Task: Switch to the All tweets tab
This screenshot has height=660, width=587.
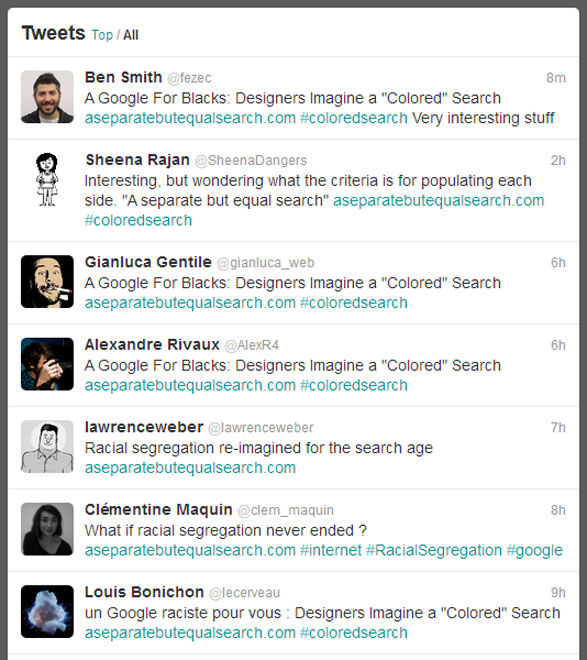Action: pos(131,35)
